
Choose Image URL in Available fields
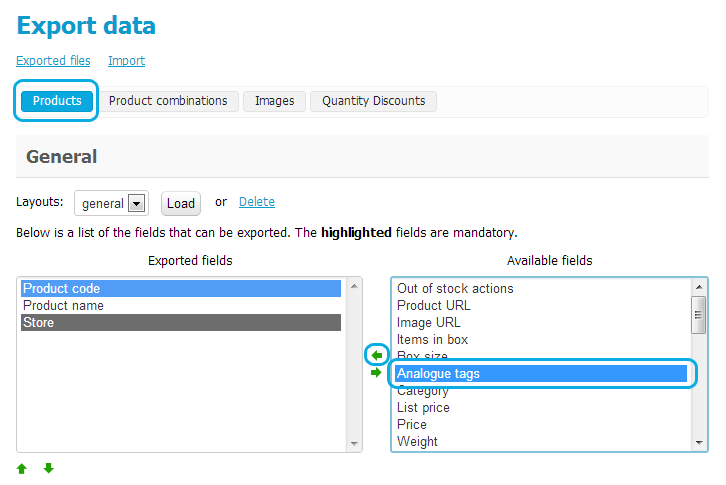tap(428, 323)
